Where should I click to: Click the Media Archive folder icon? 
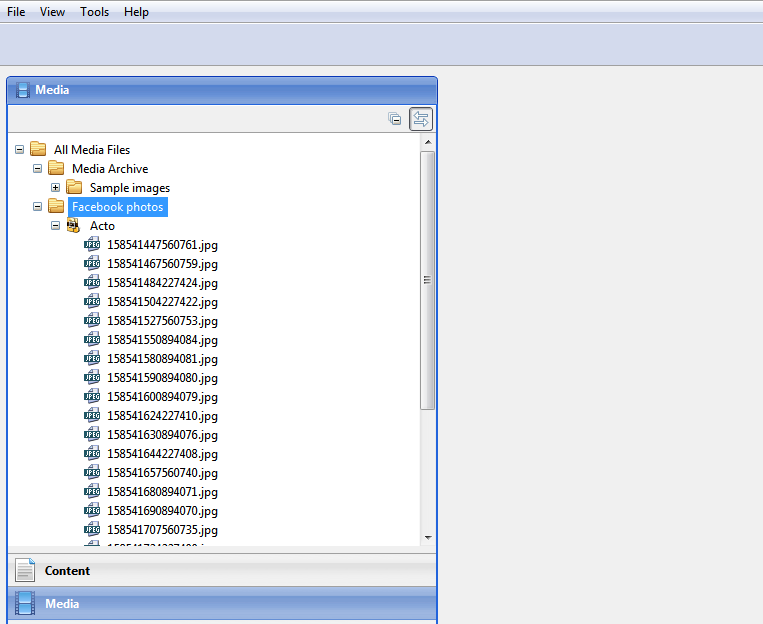(x=56, y=169)
